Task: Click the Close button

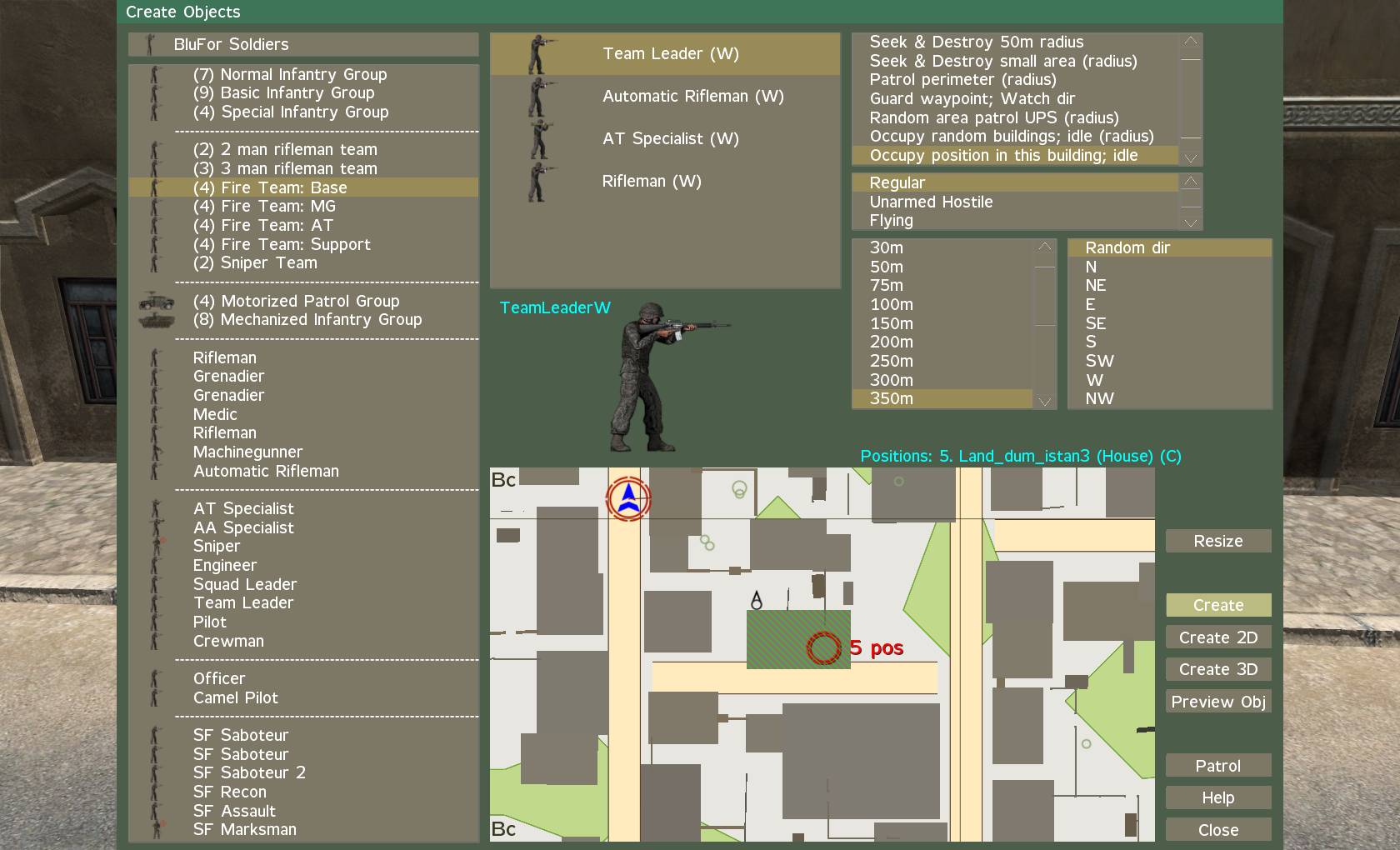Action: [1218, 830]
